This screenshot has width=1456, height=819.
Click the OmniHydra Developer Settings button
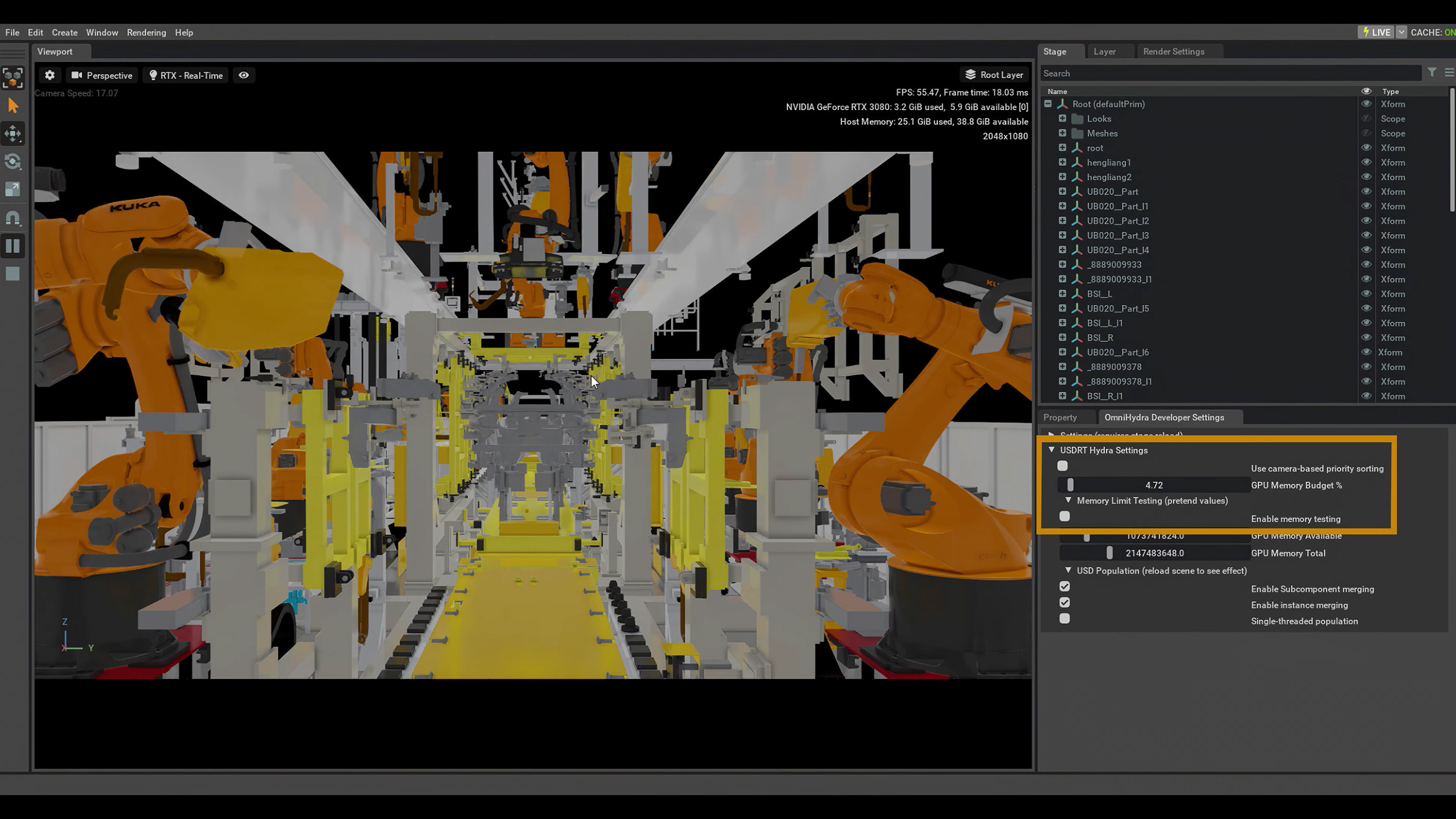[1164, 417]
